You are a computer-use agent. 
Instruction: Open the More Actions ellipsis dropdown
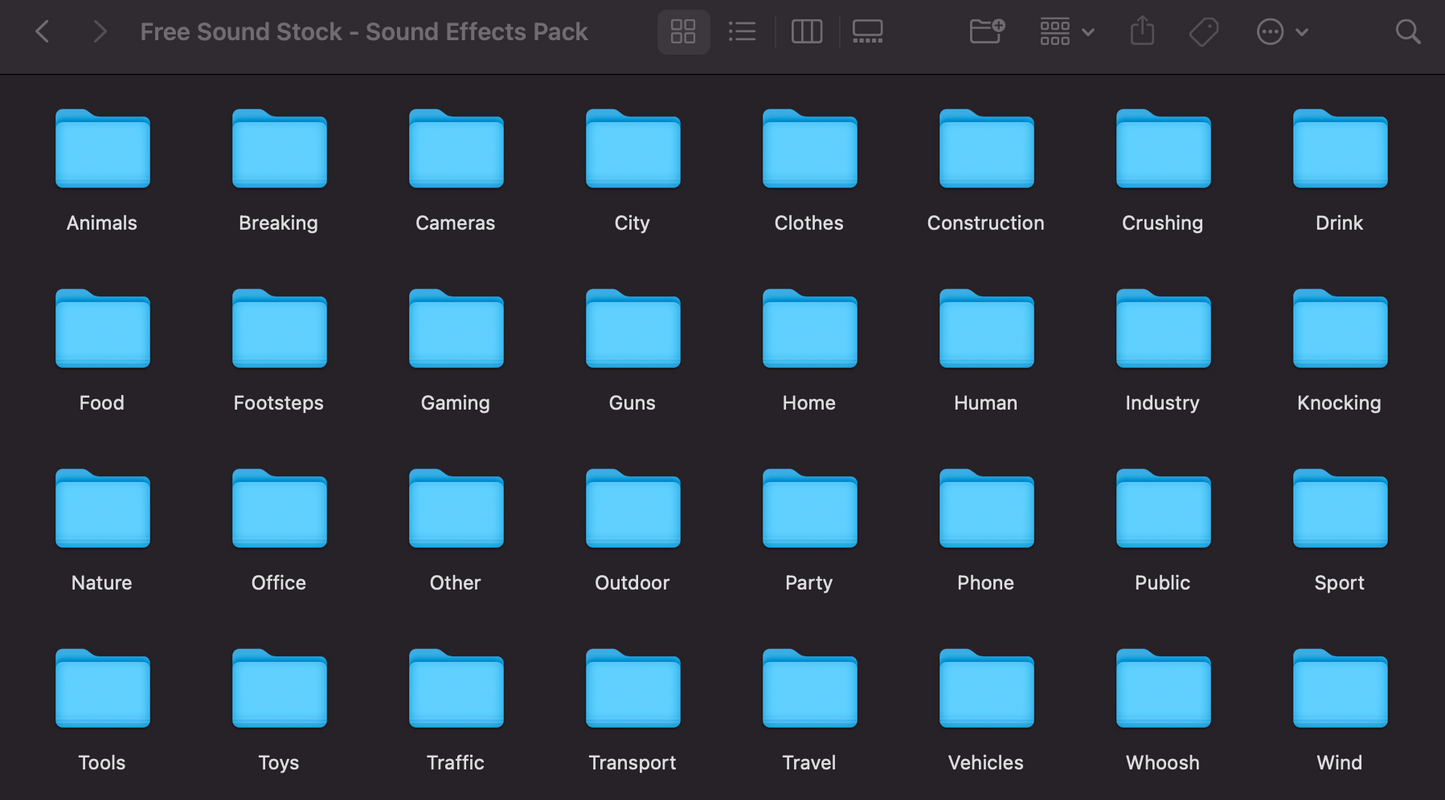point(1269,31)
